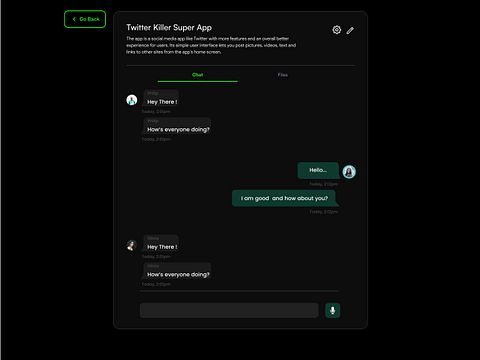Click the Go Back chevron arrow
The image size is (480, 360).
74,19
